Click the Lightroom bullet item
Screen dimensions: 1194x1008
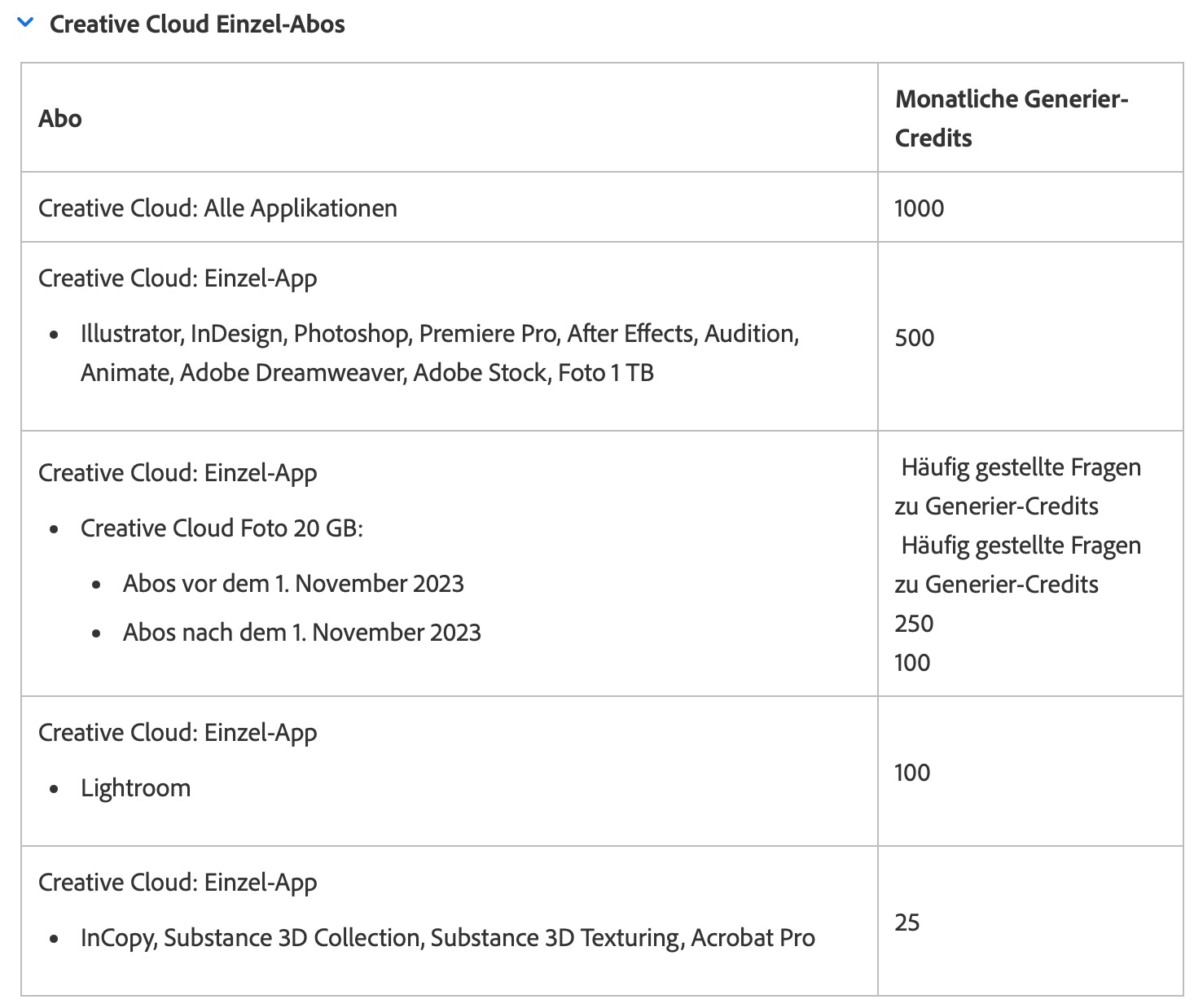pyautogui.click(x=135, y=788)
